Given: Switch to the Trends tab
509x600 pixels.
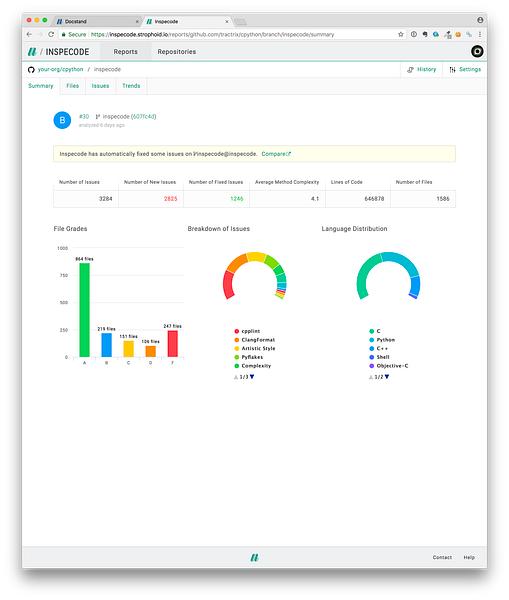Looking at the screenshot, I should [x=131, y=86].
